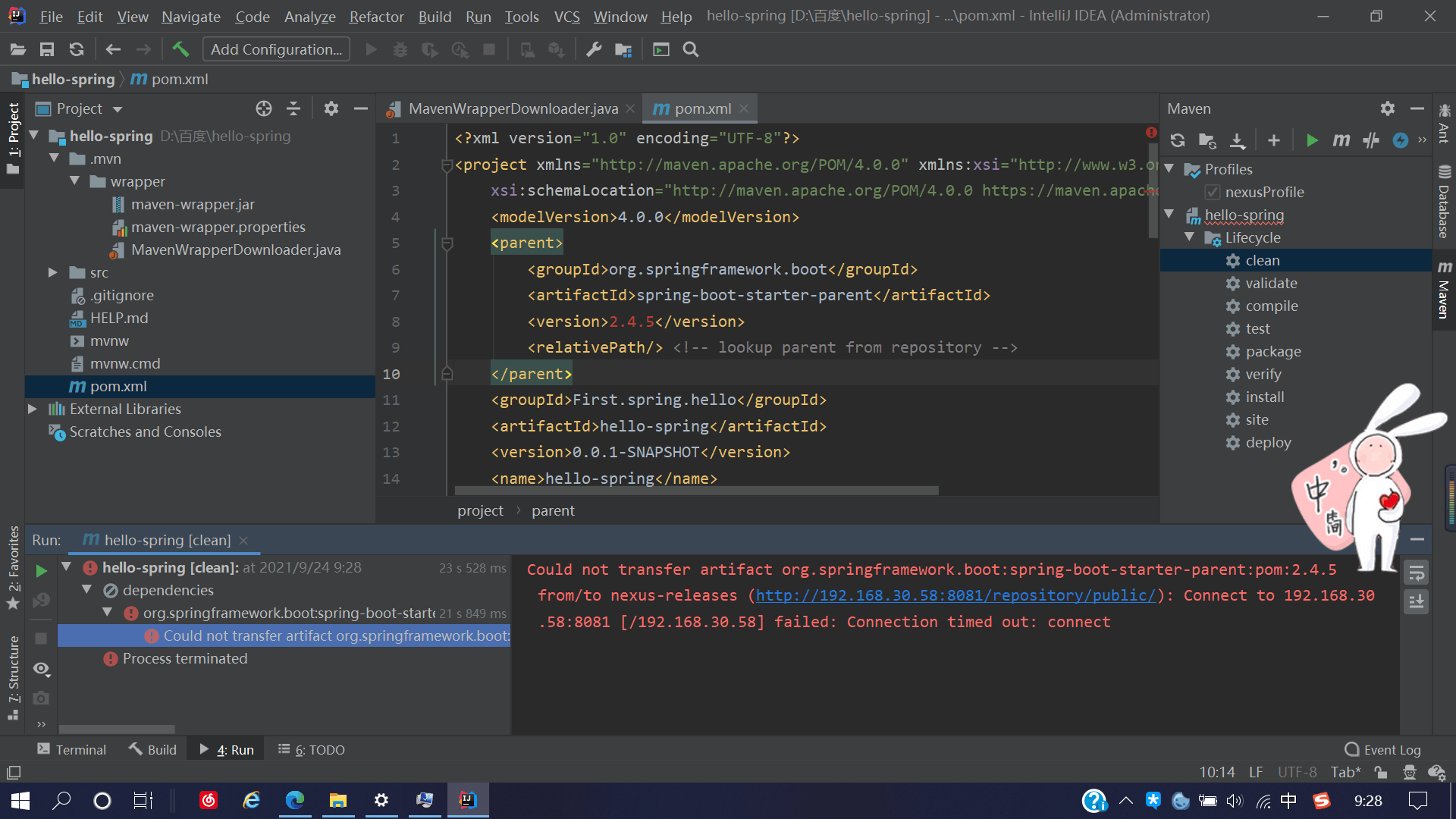
Task: Execute Maven goal via the m icon
Action: click(x=1341, y=140)
